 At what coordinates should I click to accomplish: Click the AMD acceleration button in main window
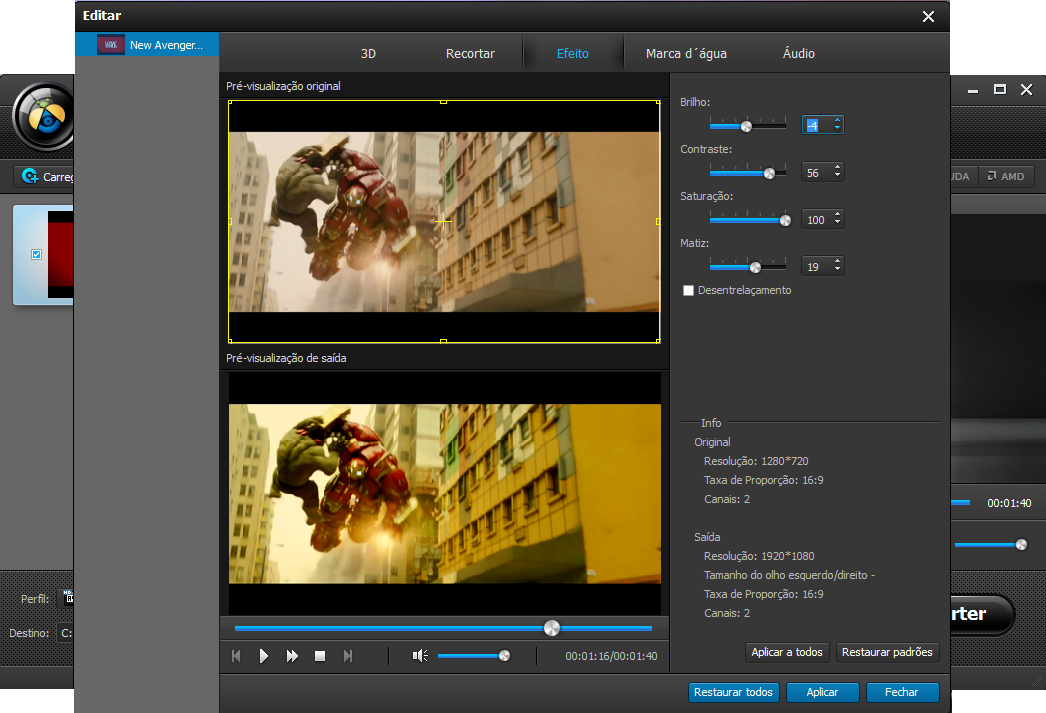[1006, 176]
